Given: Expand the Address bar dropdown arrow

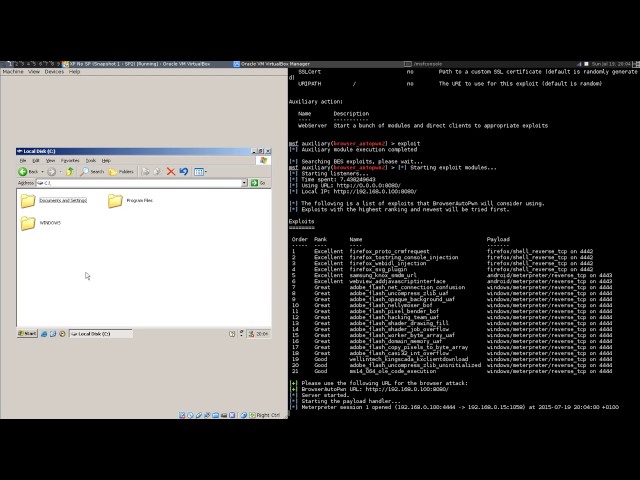Looking at the screenshot, I should coord(244,183).
